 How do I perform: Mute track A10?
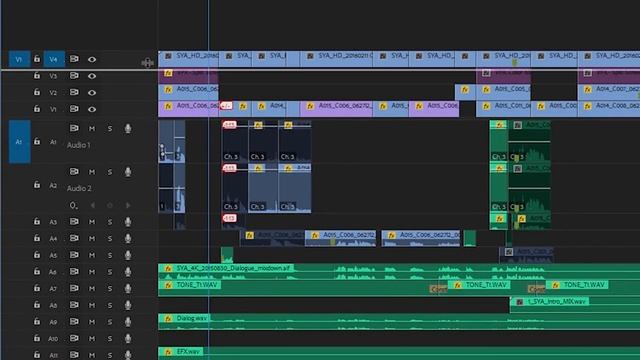[x=92, y=339]
